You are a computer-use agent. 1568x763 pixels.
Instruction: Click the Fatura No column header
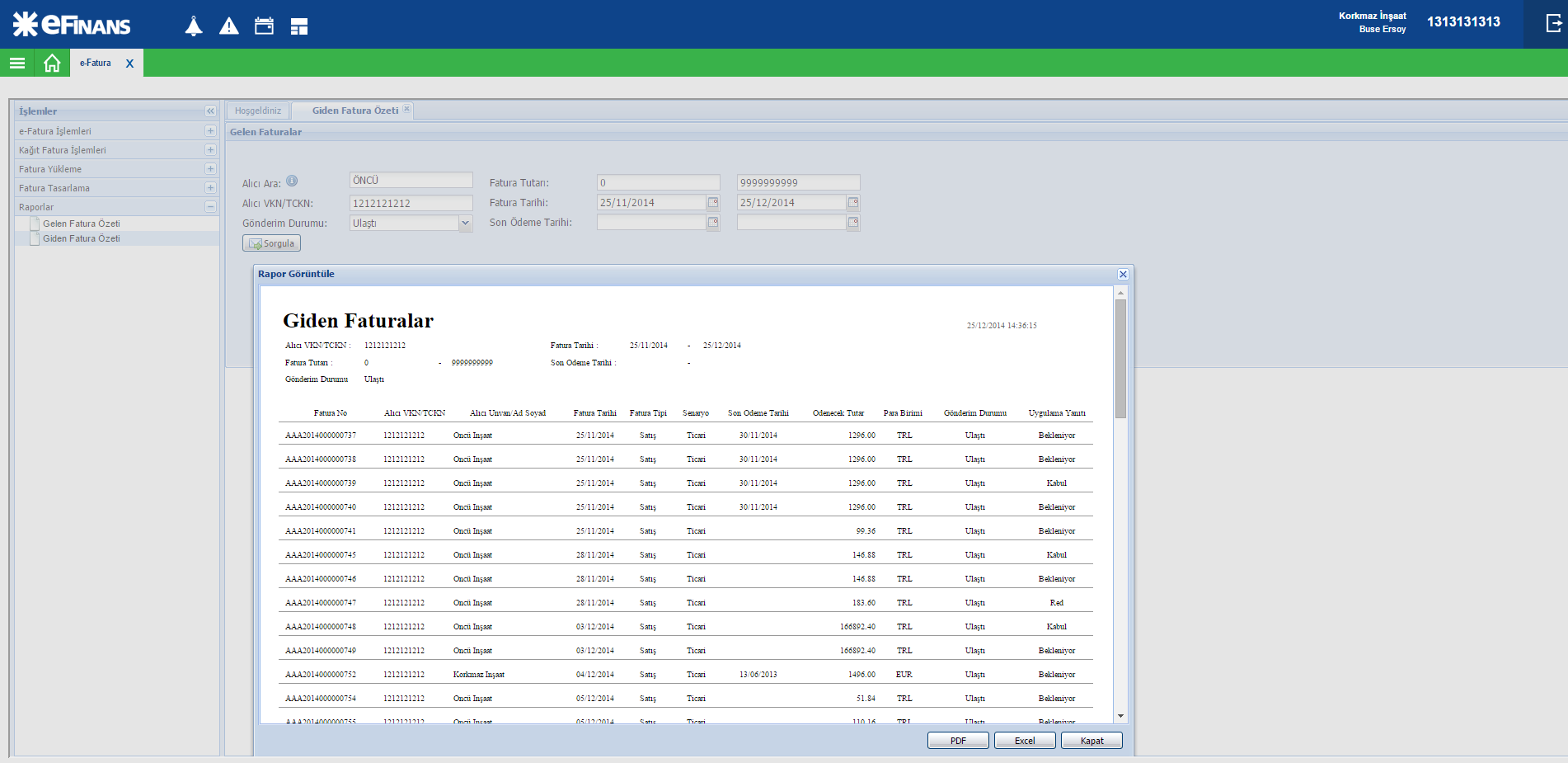331,413
